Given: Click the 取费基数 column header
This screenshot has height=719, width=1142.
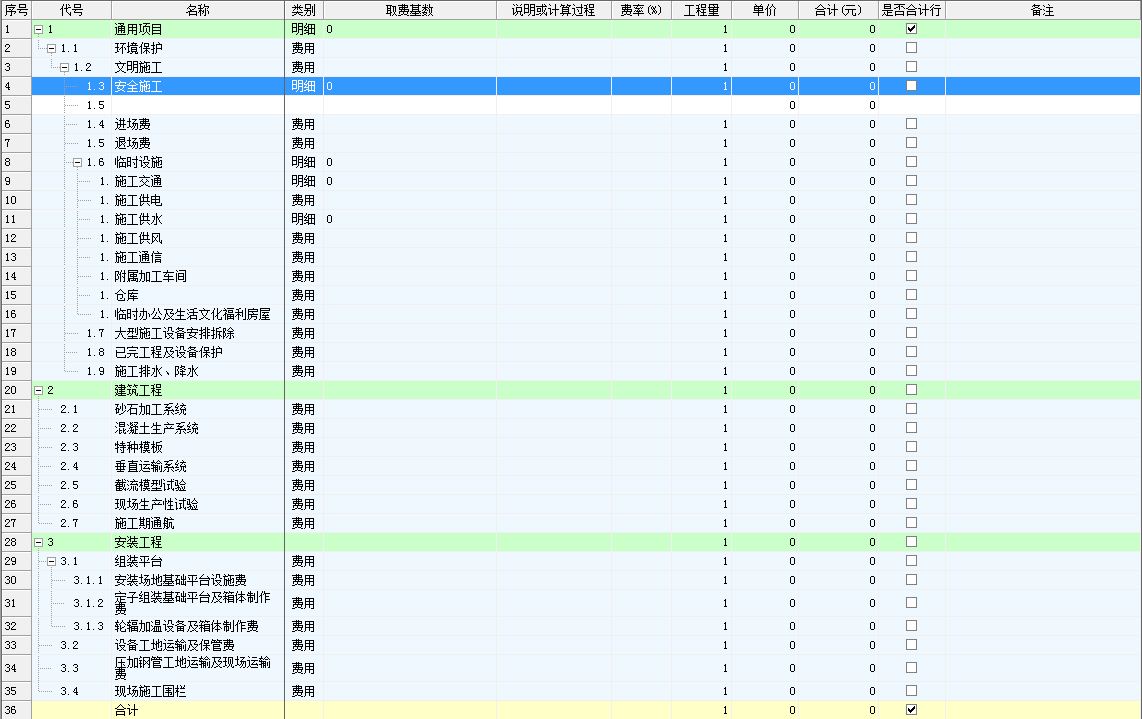Looking at the screenshot, I should point(409,10).
